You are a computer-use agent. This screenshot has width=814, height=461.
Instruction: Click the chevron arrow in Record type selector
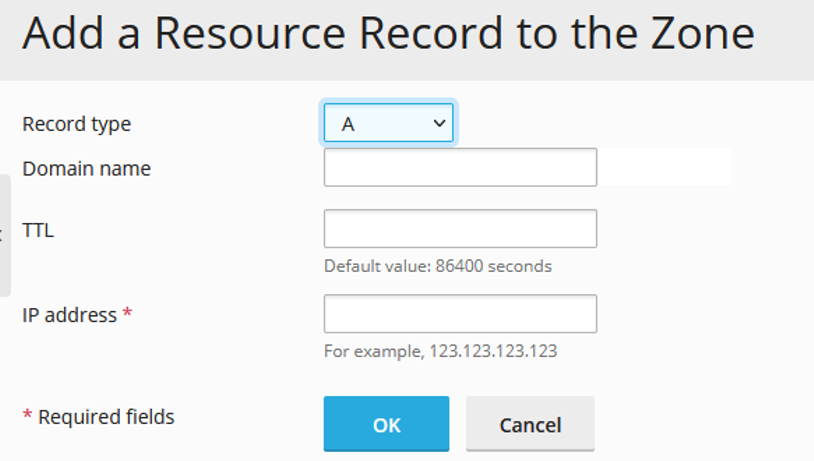439,124
